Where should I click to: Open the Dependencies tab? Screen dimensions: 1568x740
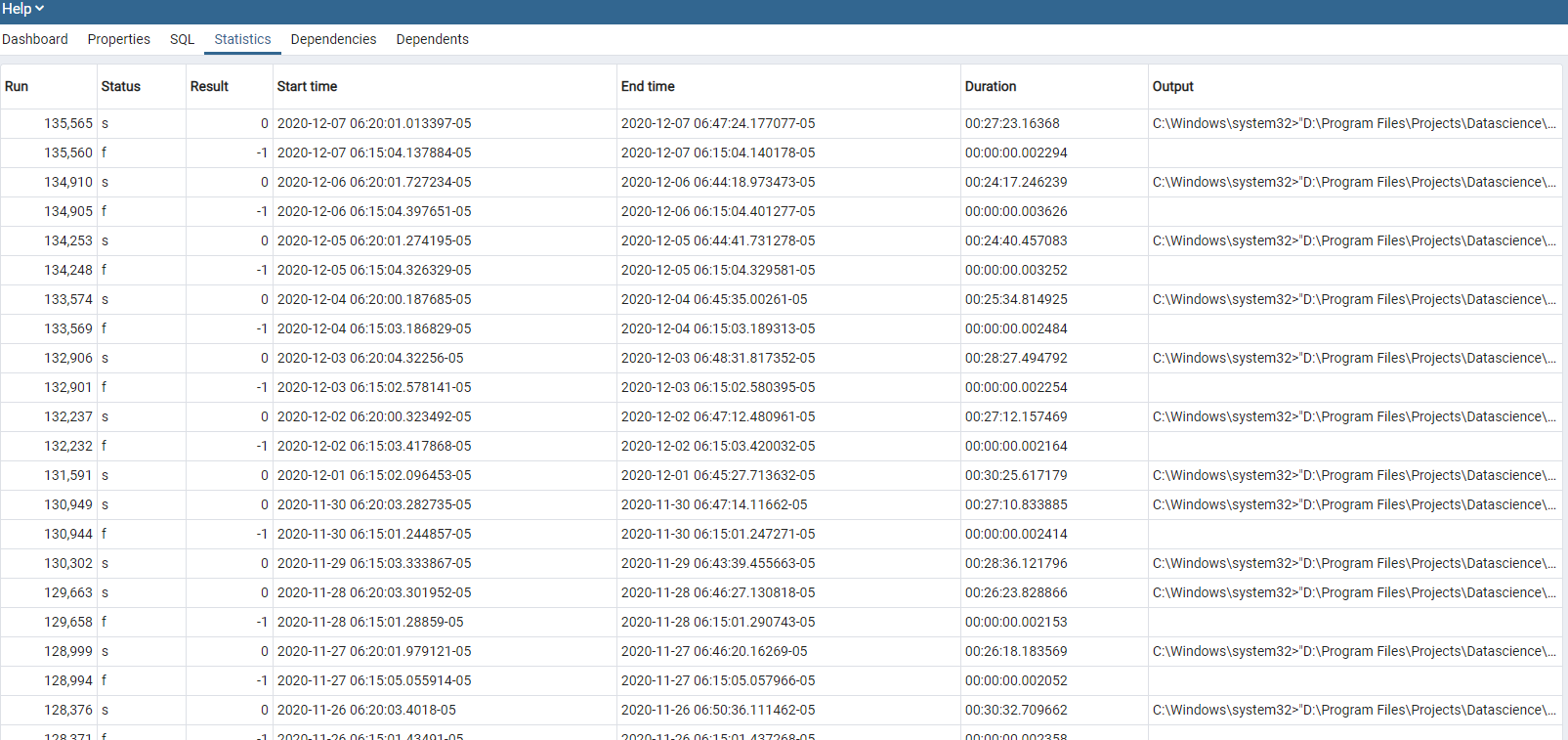click(x=333, y=39)
